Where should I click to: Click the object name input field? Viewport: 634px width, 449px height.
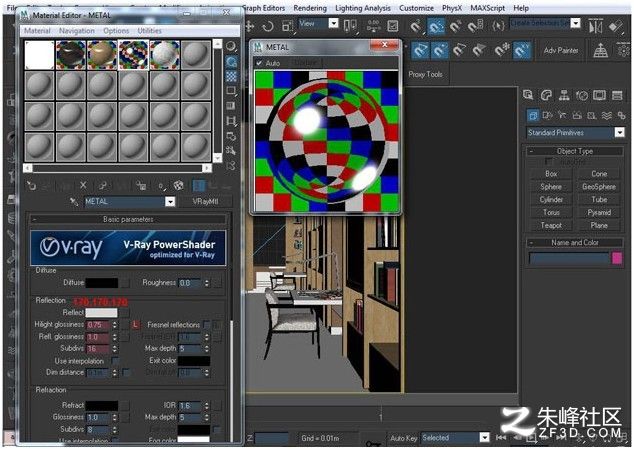(x=569, y=258)
